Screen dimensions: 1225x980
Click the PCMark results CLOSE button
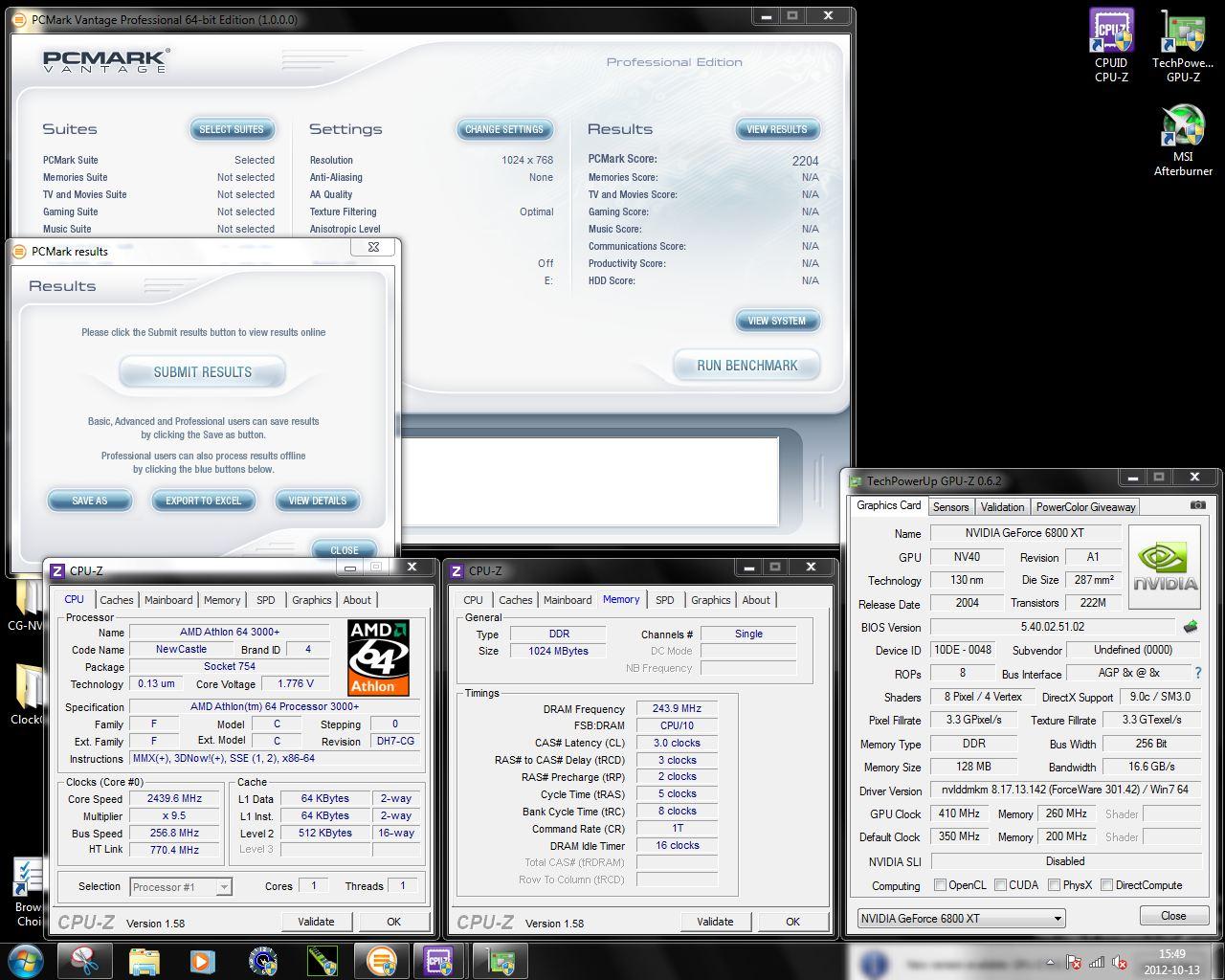pos(345,550)
